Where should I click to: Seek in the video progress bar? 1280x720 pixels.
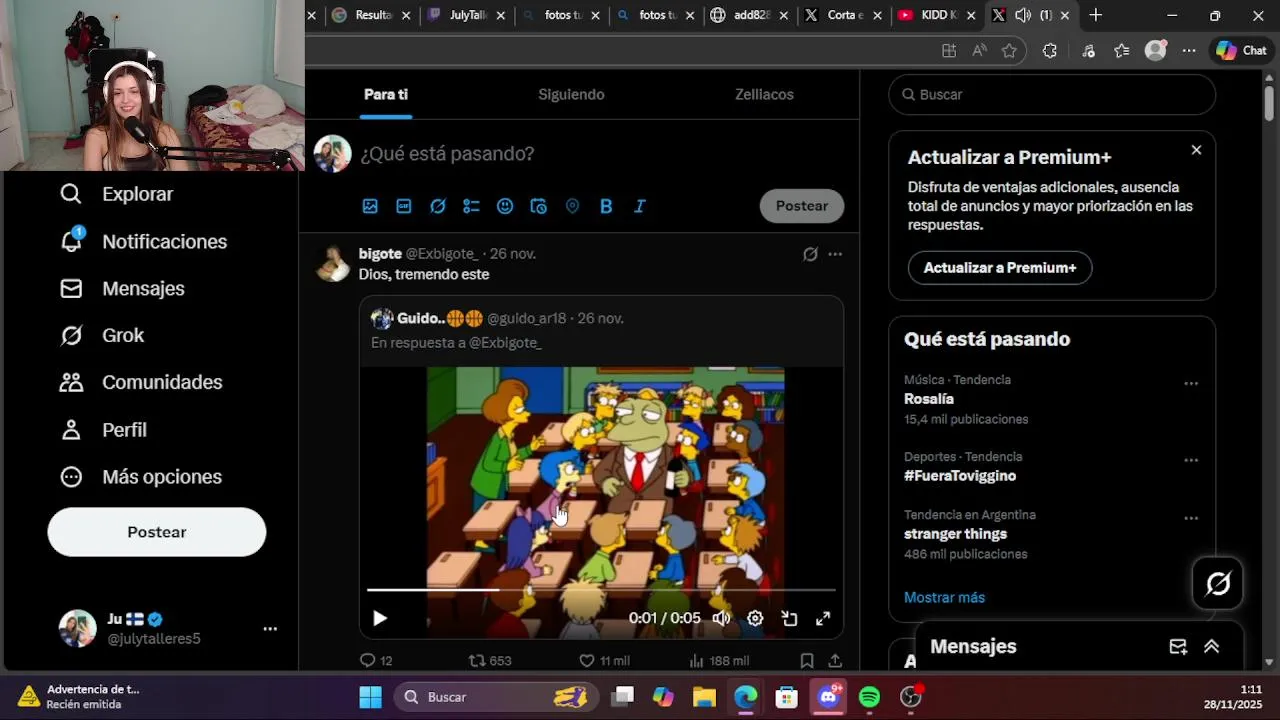click(600, 590)
